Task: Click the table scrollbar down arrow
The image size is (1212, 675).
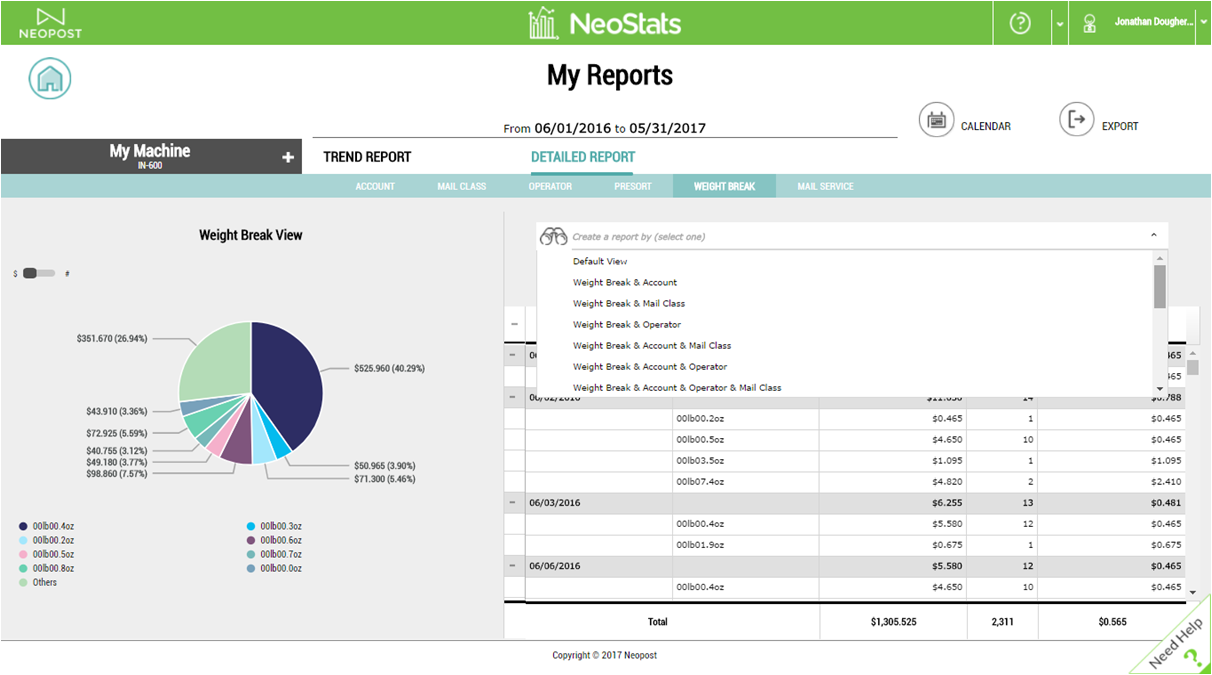Action: (x=1192, y=593)
